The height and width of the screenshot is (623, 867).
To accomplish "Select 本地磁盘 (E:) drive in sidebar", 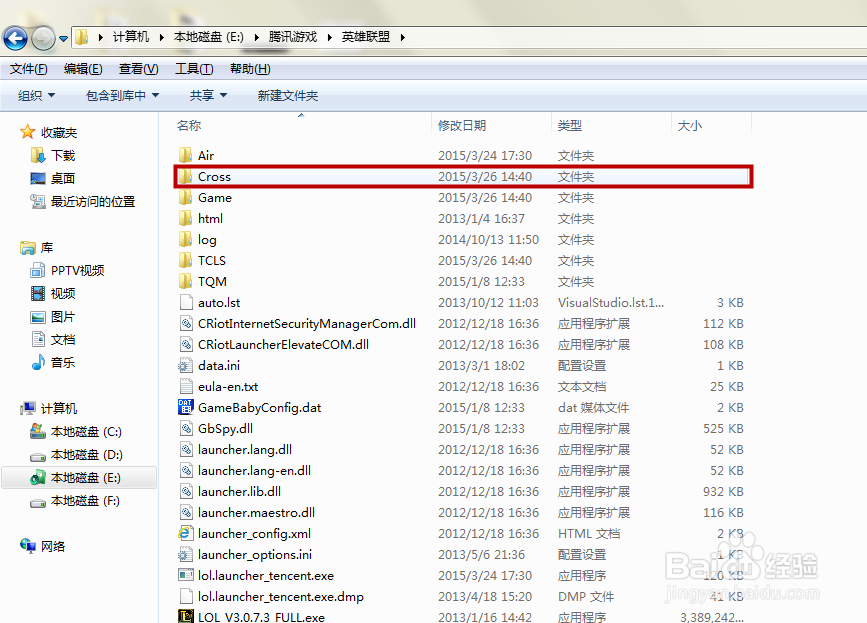I will 79,478.
